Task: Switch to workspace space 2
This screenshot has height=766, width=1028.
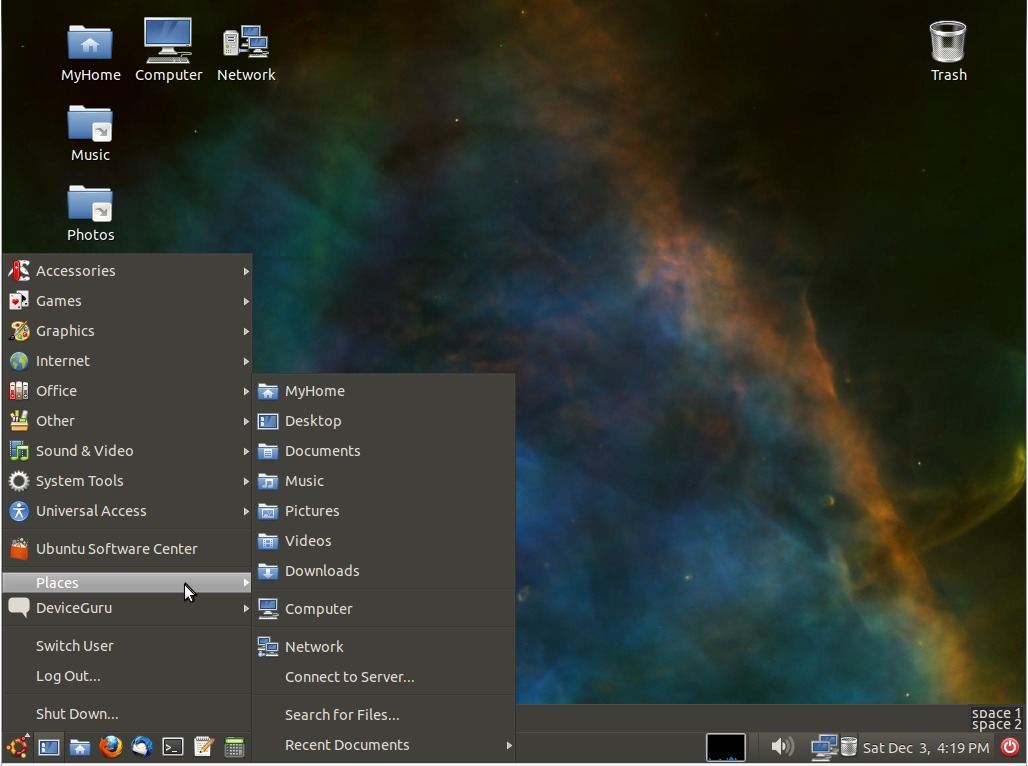Action: tap(996, 725)
